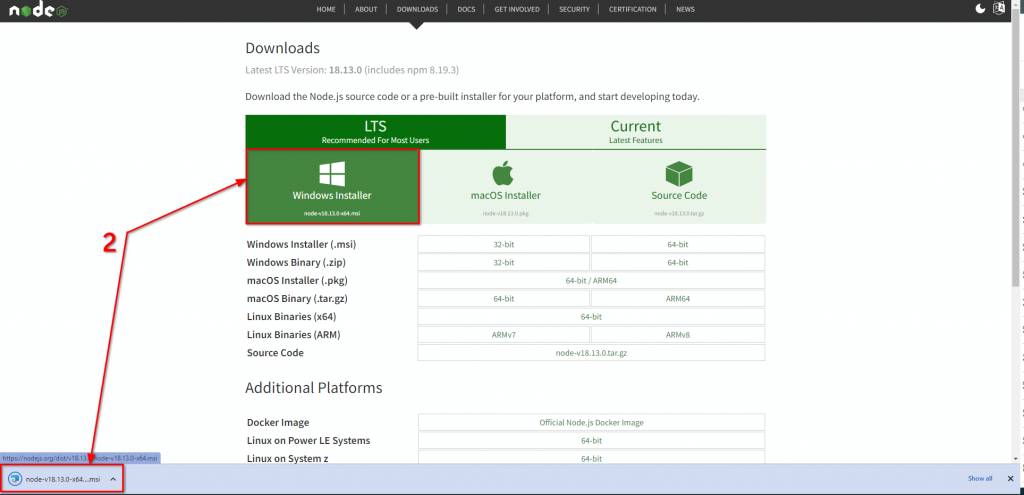Click the Docker Image row label
Viewport: 1024px width, 495px height.
coord(278,423)
